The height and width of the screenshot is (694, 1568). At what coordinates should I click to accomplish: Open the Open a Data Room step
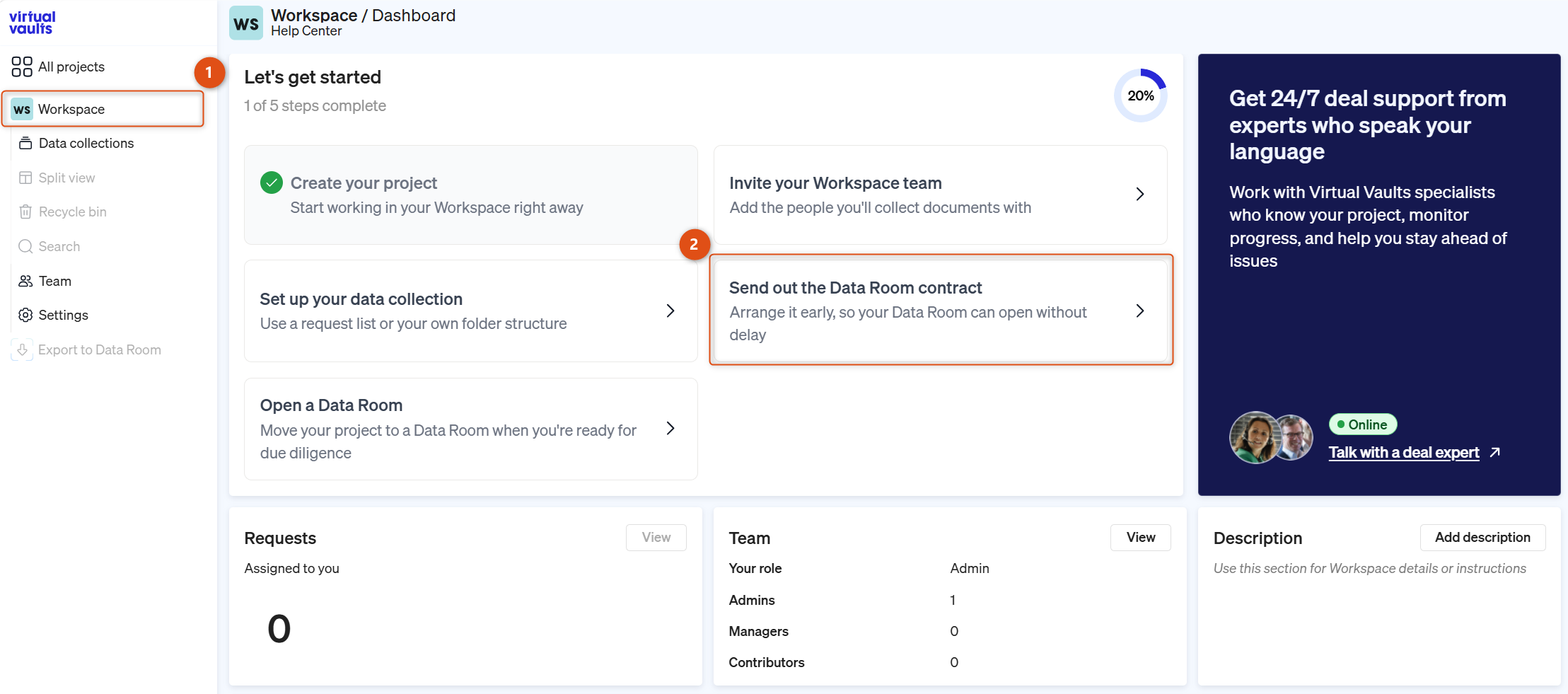471,429
